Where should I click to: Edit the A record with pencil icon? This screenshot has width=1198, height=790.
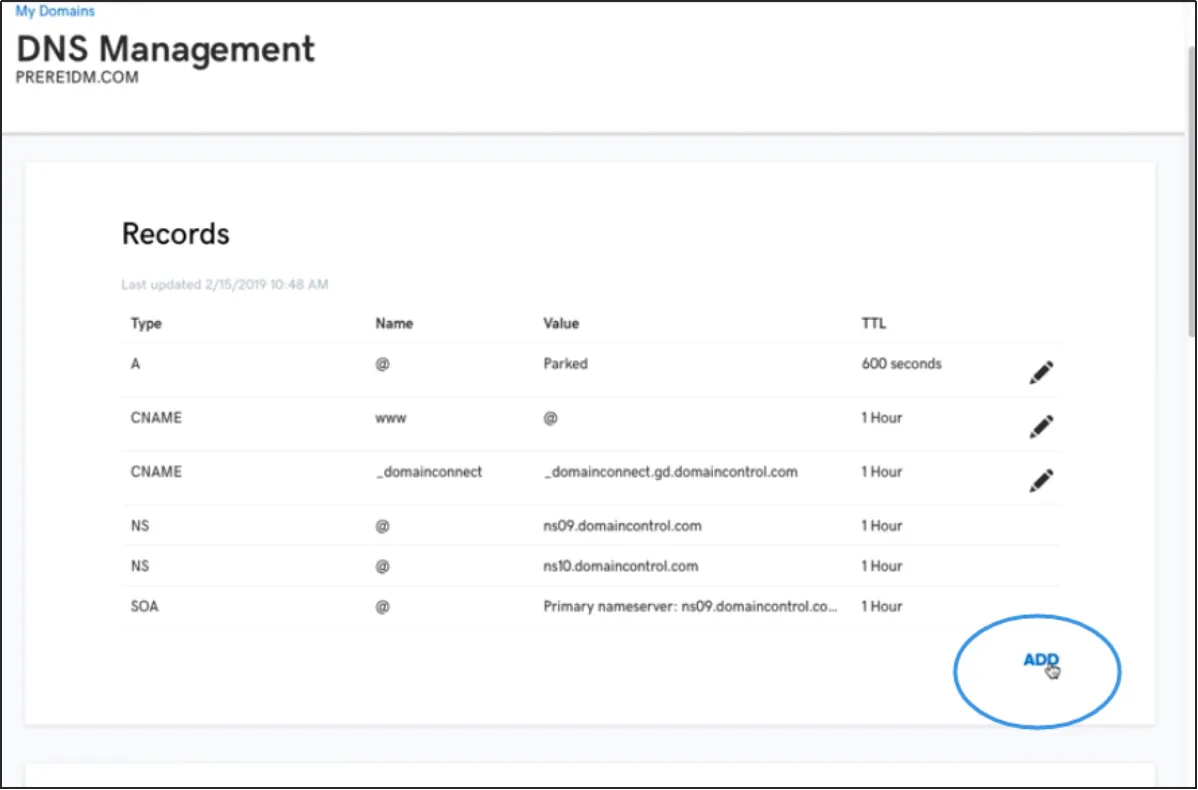1041,373
